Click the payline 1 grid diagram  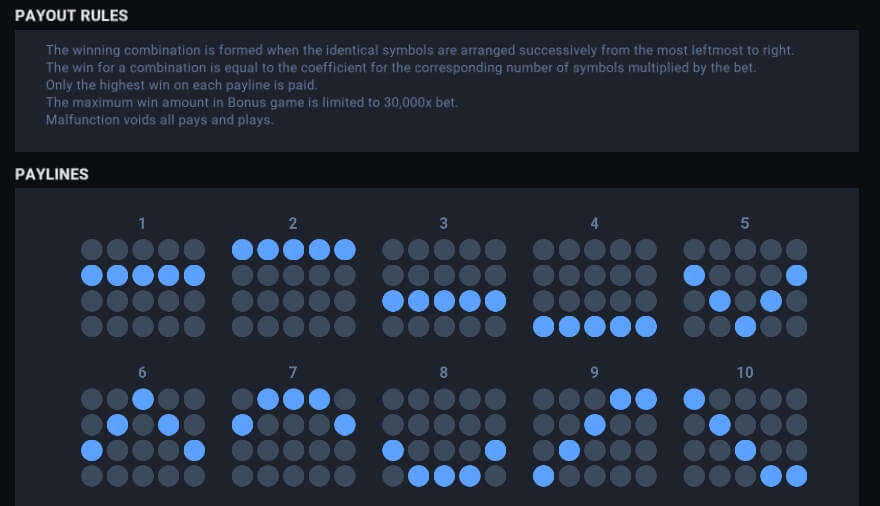[143, 288]
